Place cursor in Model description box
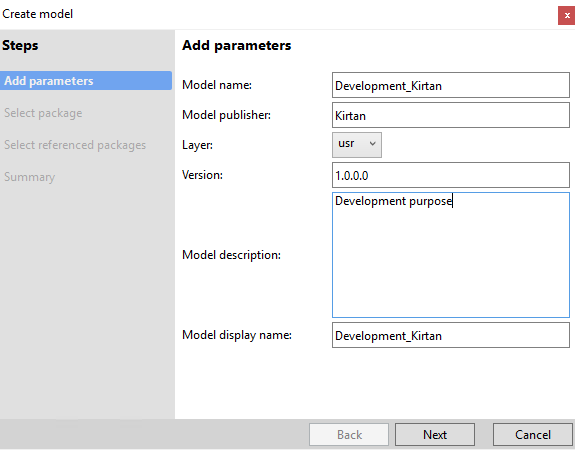Screen dimensions: 575x450 pos(451,255)
